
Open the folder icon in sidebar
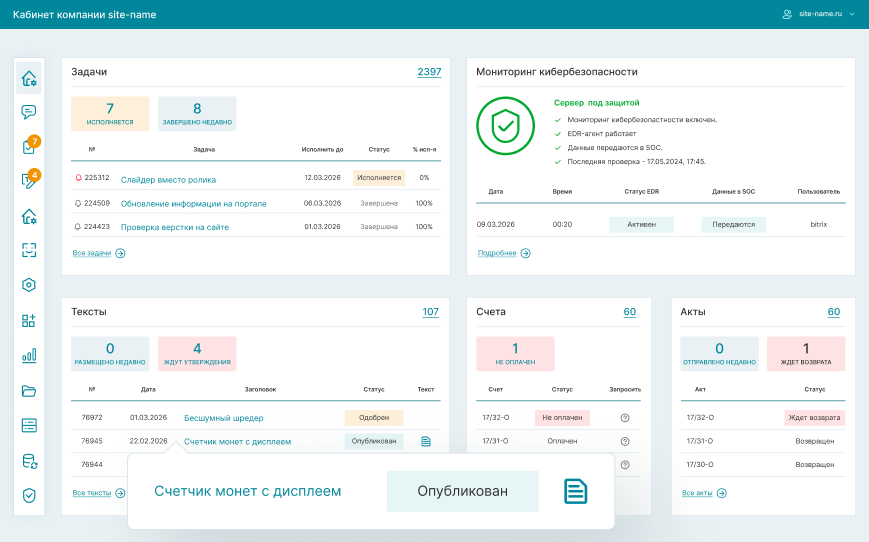(29, 390)
